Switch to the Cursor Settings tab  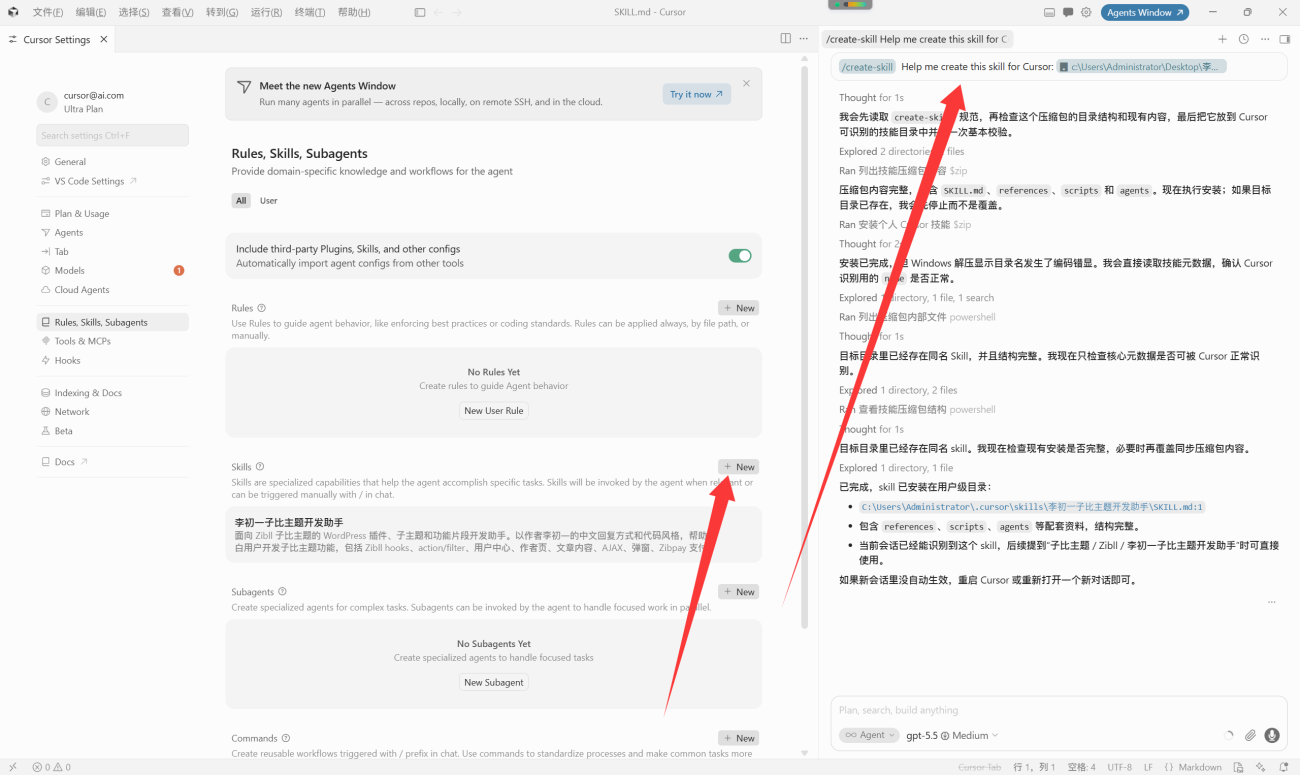(x=57, y=40)
